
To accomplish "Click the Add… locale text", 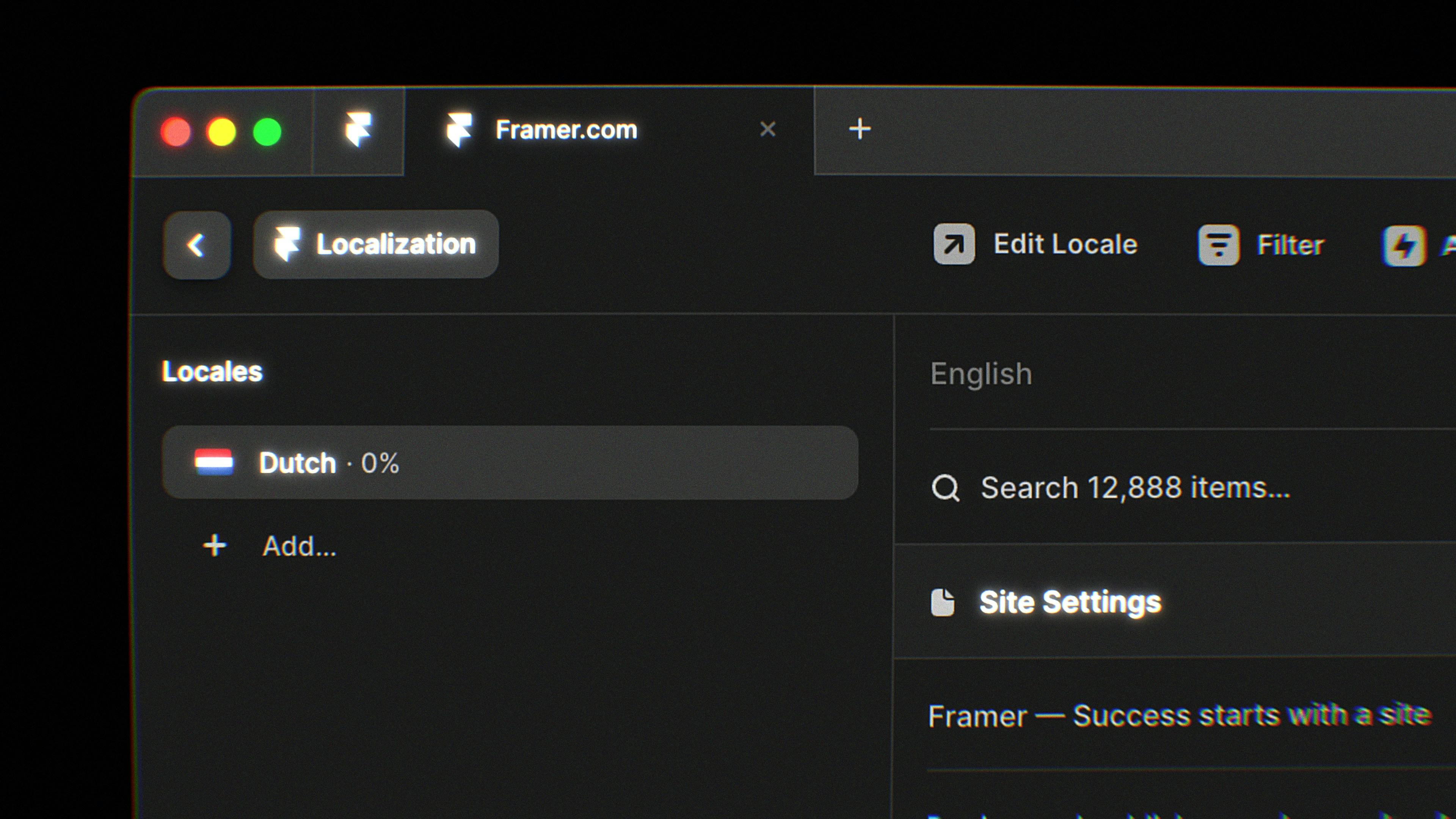I will pos(300,546).
